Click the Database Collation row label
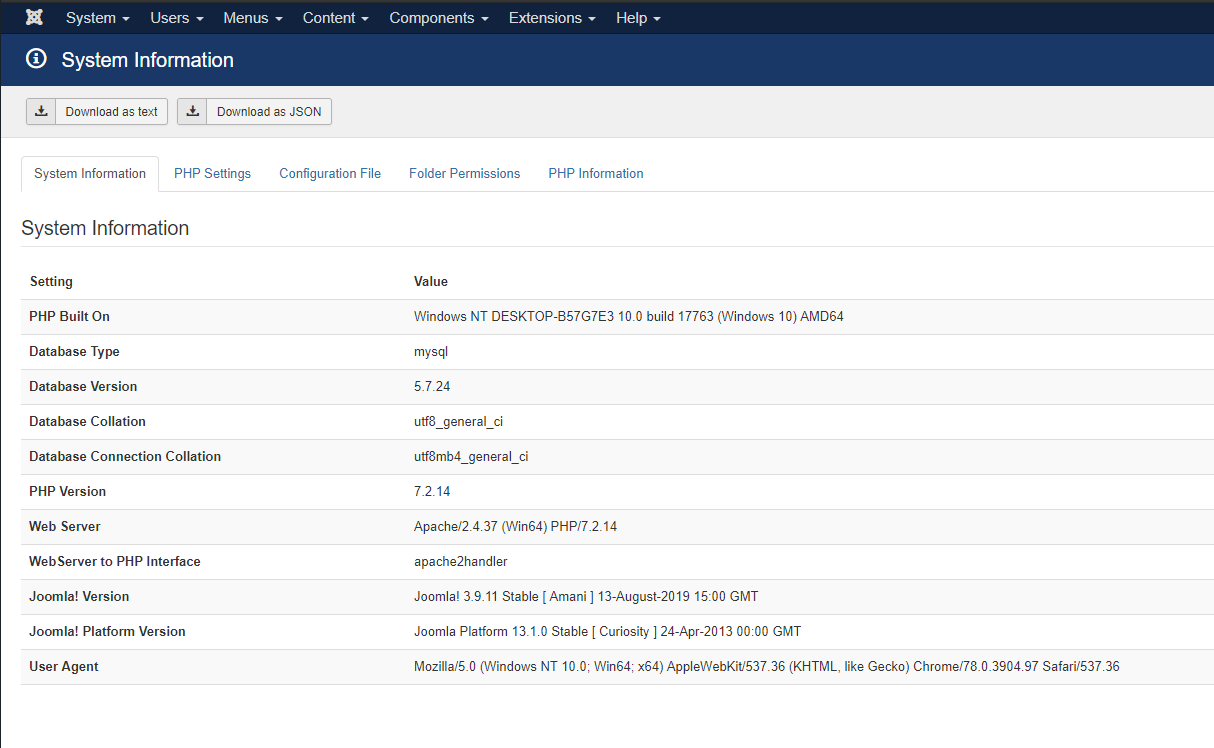The height and width of the screenshot is (748, 1214). click(87, 421)
